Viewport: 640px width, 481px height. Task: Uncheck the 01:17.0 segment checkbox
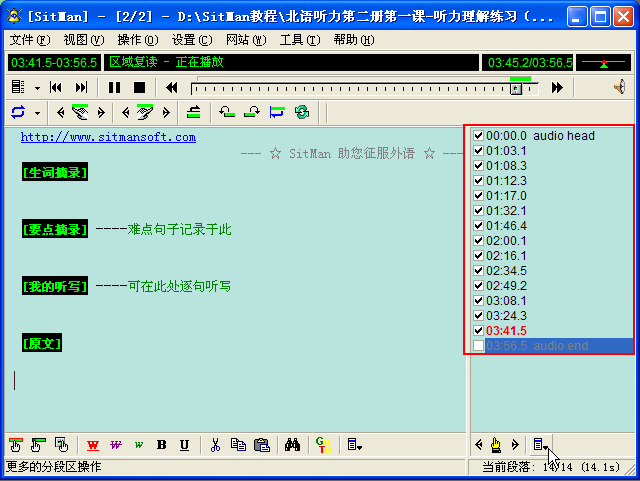(478, 196)
